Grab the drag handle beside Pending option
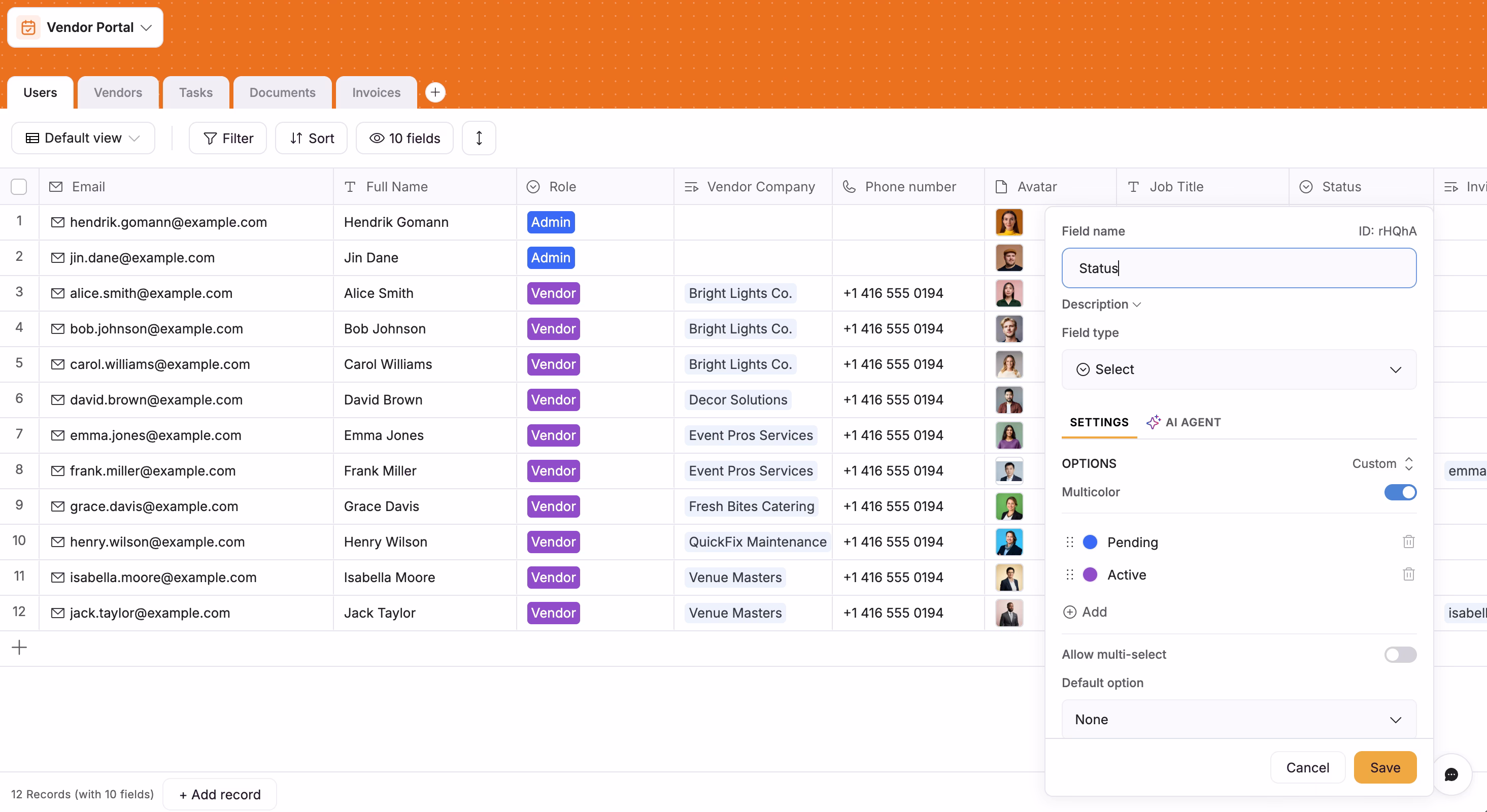1487x812 pixels. coord(1069,542)
